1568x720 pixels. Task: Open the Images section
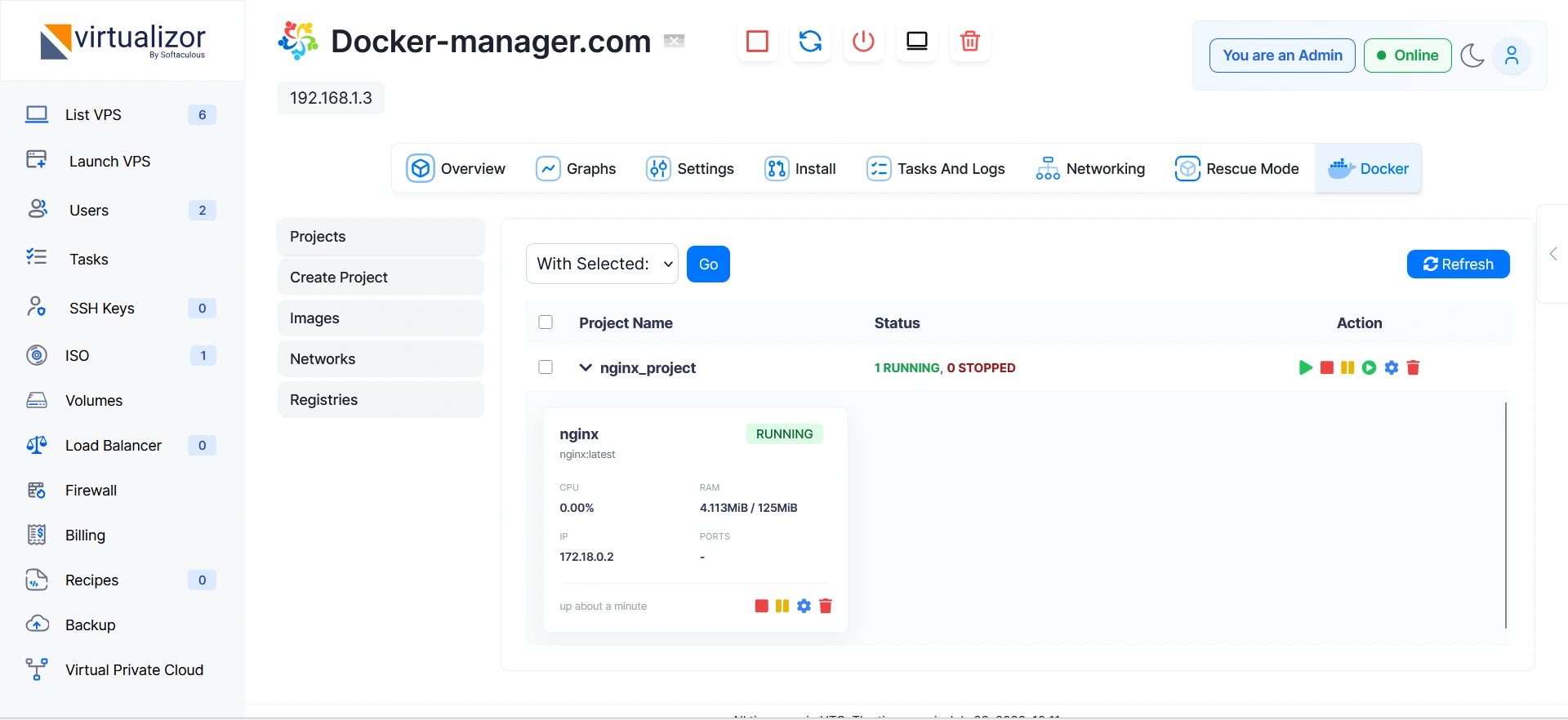(381, 318)
